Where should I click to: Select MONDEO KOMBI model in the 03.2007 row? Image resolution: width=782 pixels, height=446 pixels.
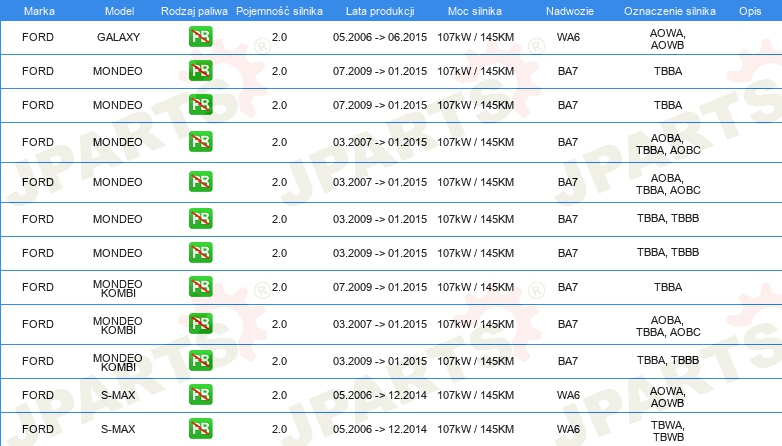point(118,325)
